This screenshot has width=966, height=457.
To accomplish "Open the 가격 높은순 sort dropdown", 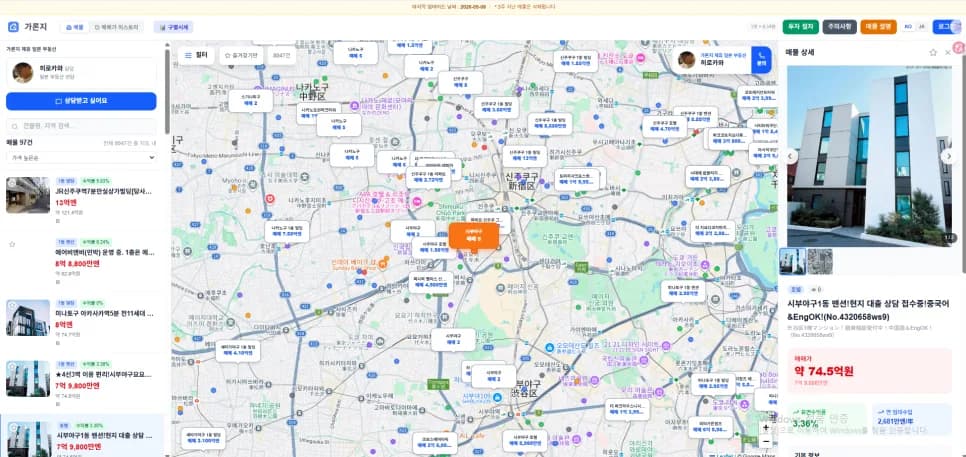I will click(x=81, y=158).
